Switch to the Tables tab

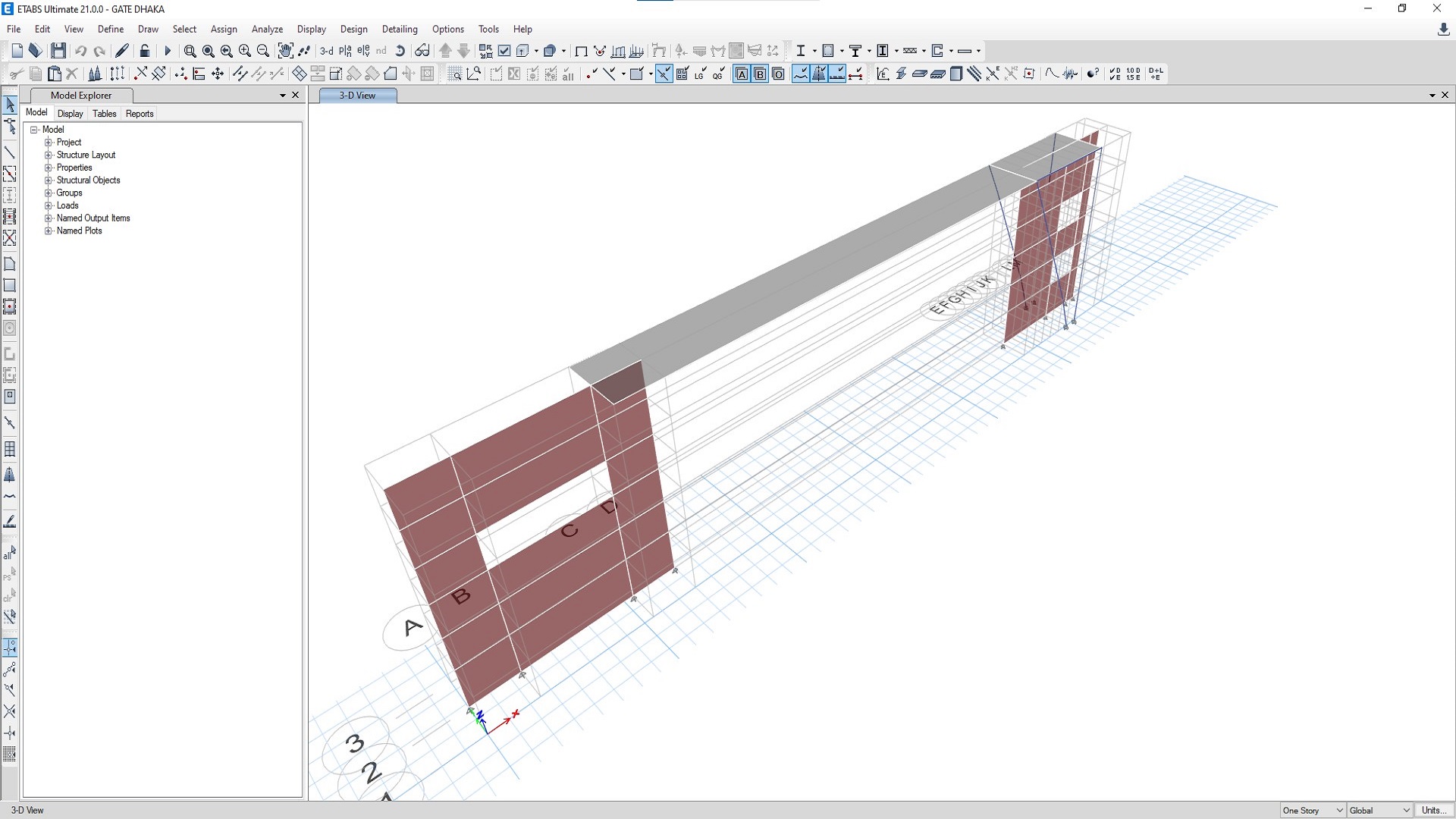pos(105,114)
